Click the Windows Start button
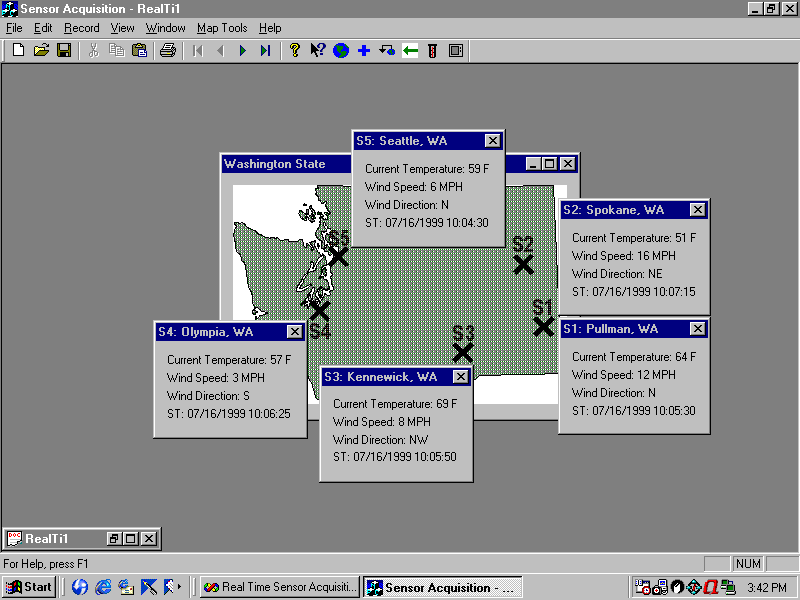 click(29, 587)
